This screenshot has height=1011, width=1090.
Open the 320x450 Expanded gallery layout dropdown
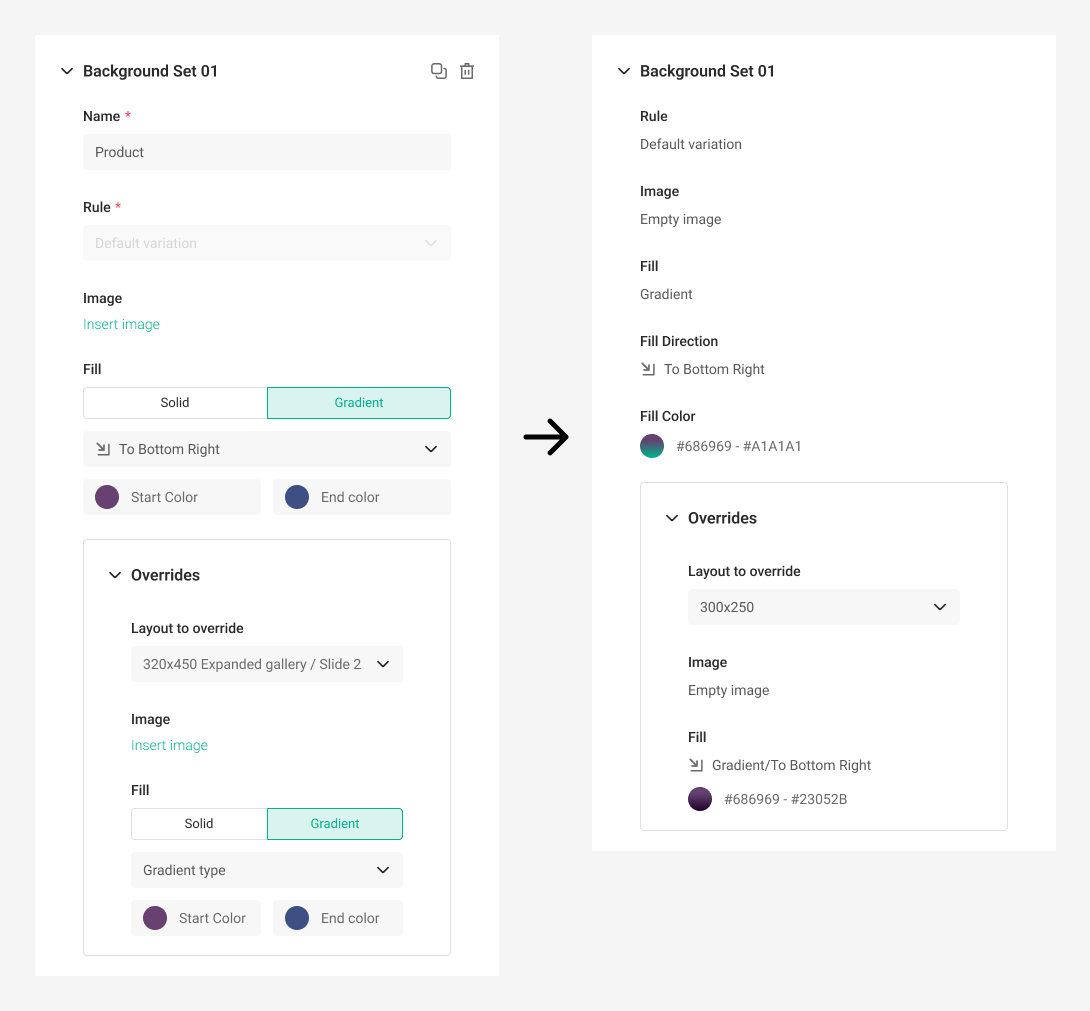coord(267,664)
